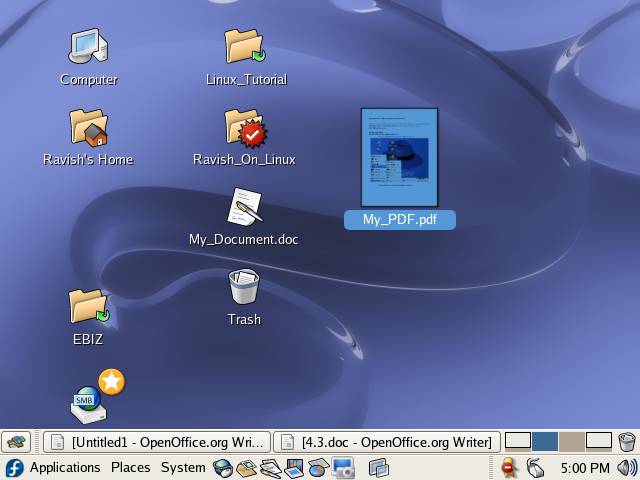Select the My_PDF.pdf thumbnail
This screenshot has height=480, width=640.
(399, 157)
